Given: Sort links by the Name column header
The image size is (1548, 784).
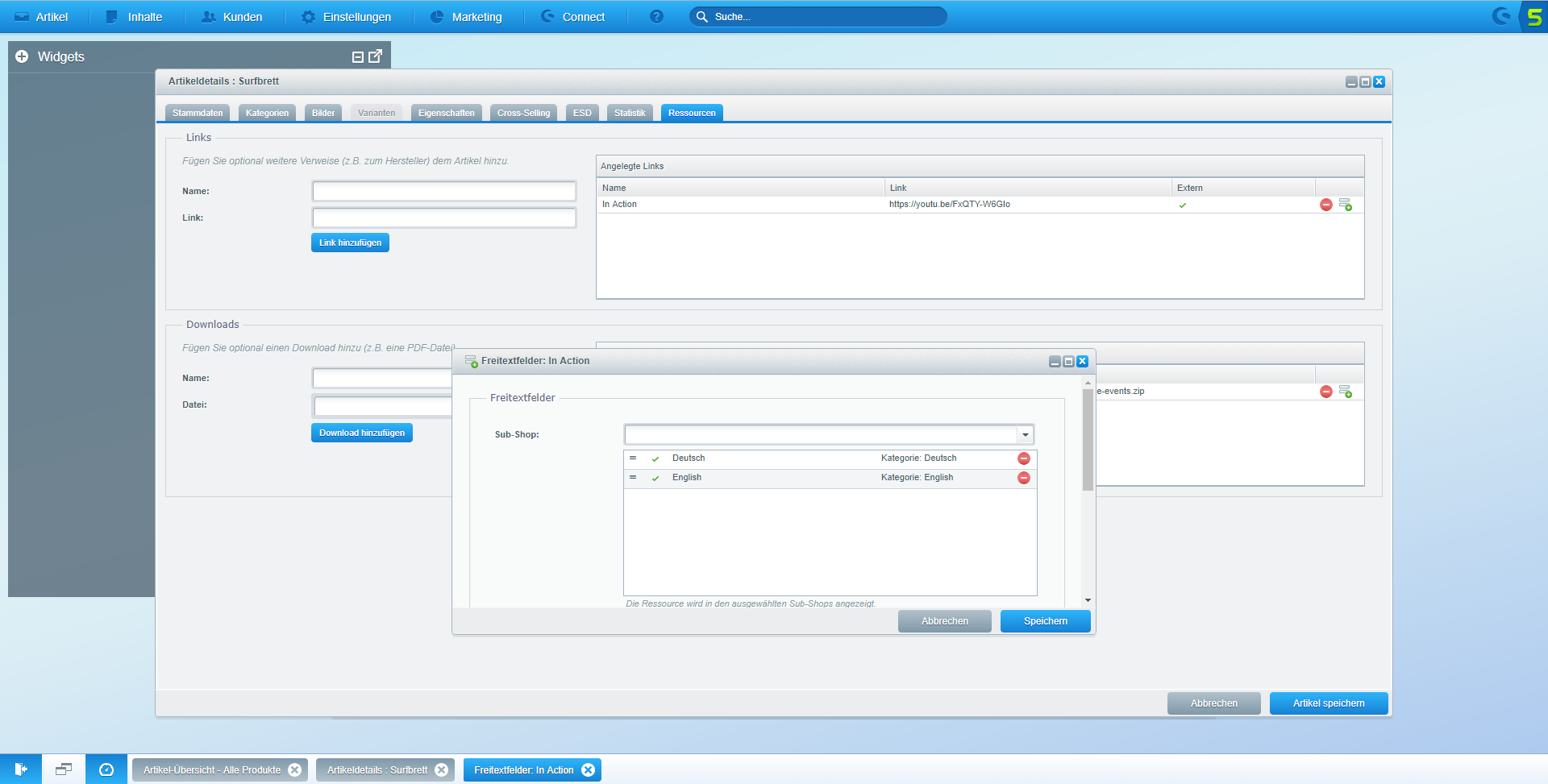Looking at the screenshot, I should [740, 188].
